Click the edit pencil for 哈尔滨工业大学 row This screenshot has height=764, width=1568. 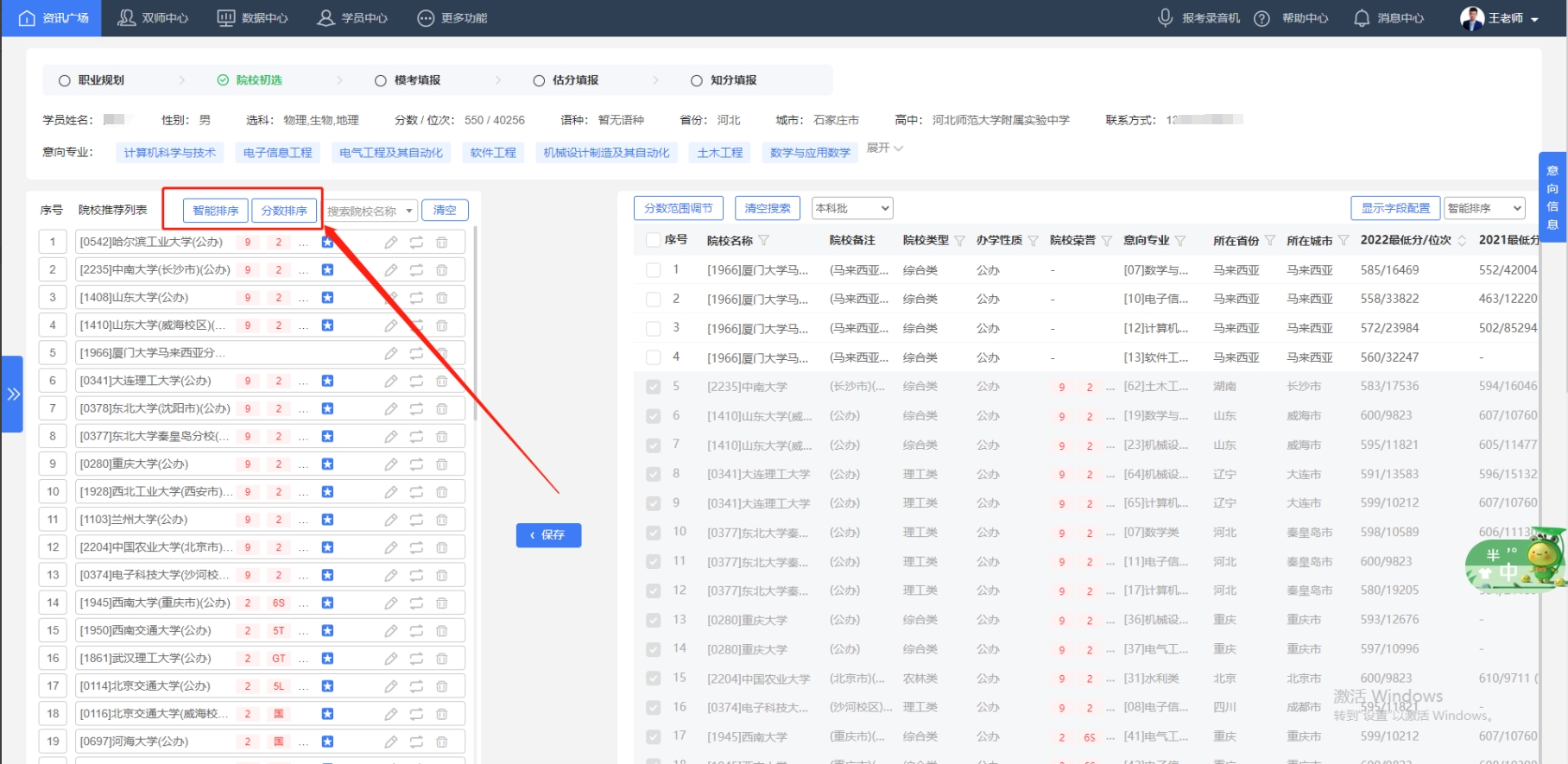[391, 243]
